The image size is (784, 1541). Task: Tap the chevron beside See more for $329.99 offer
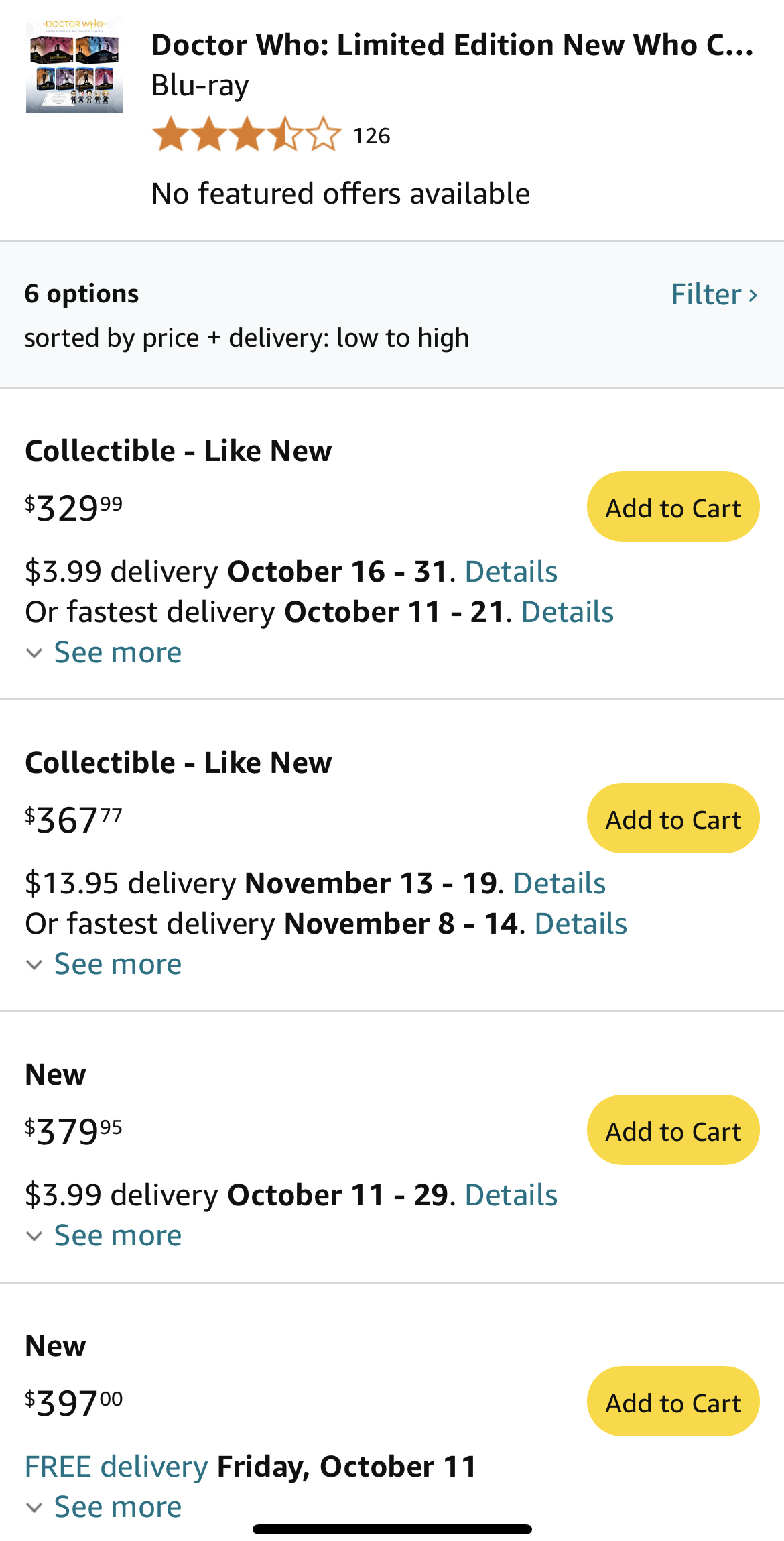pos(34,653)
